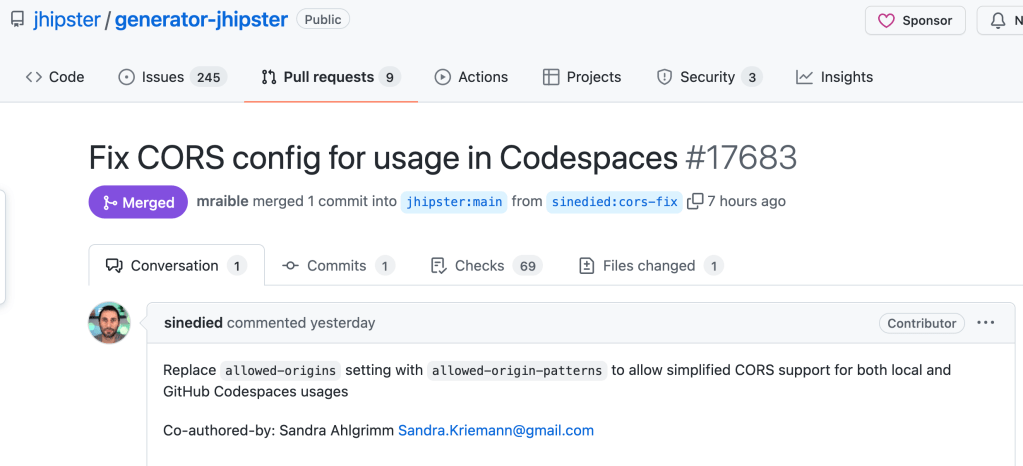1023x466 pixels.
Task: Click the repository book icon
Action: (x=17, y=20)
